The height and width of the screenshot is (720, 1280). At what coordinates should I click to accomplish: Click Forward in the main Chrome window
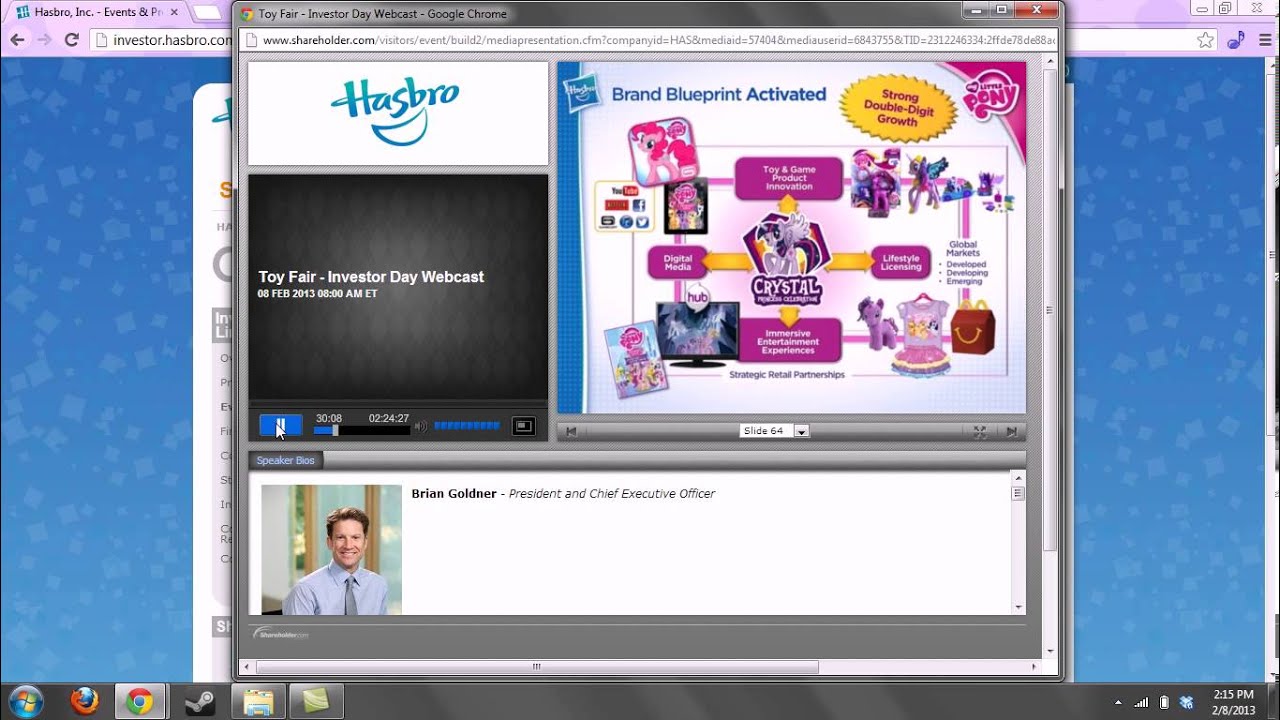pyautogui.click(x=45, y=40)
